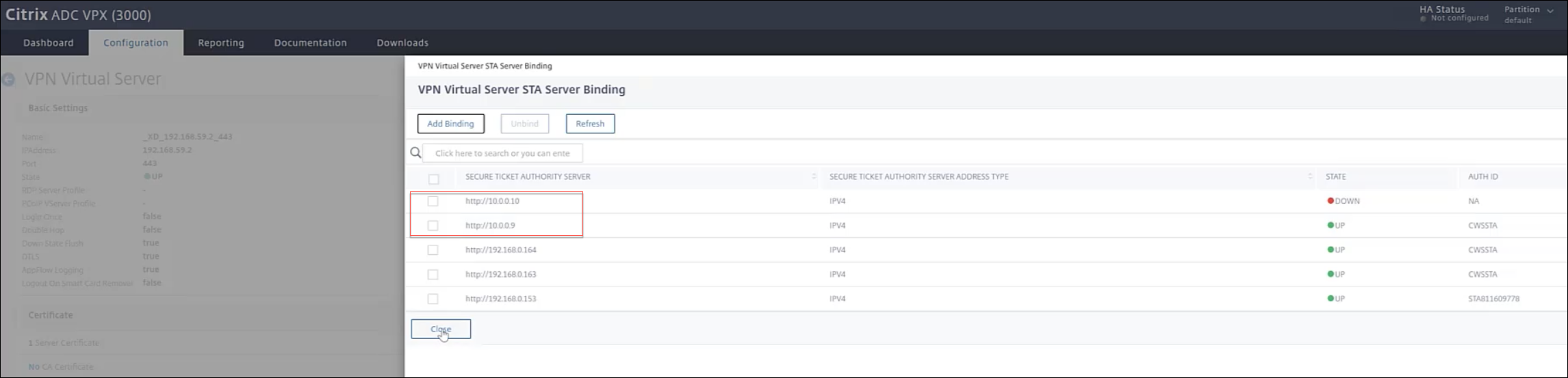1568x378 pixels.
Task: Click the http://192.168.0.153 server entry
Action: point(500,299)
